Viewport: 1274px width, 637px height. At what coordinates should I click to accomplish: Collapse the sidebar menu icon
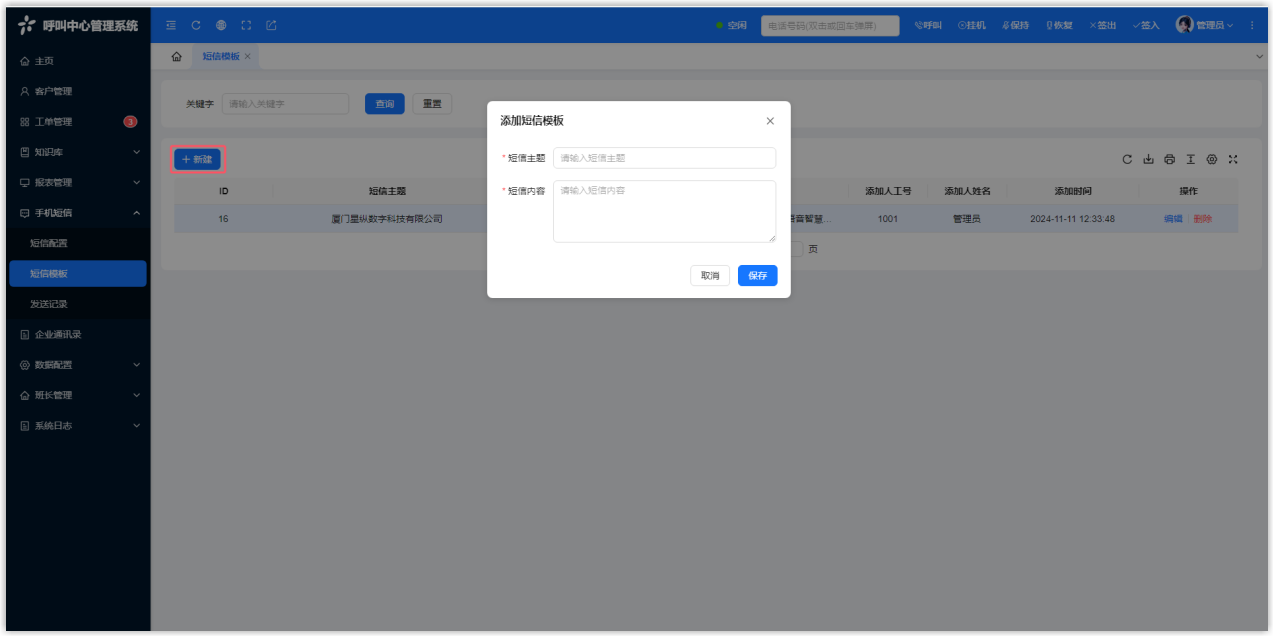click(x=171, y=25)
